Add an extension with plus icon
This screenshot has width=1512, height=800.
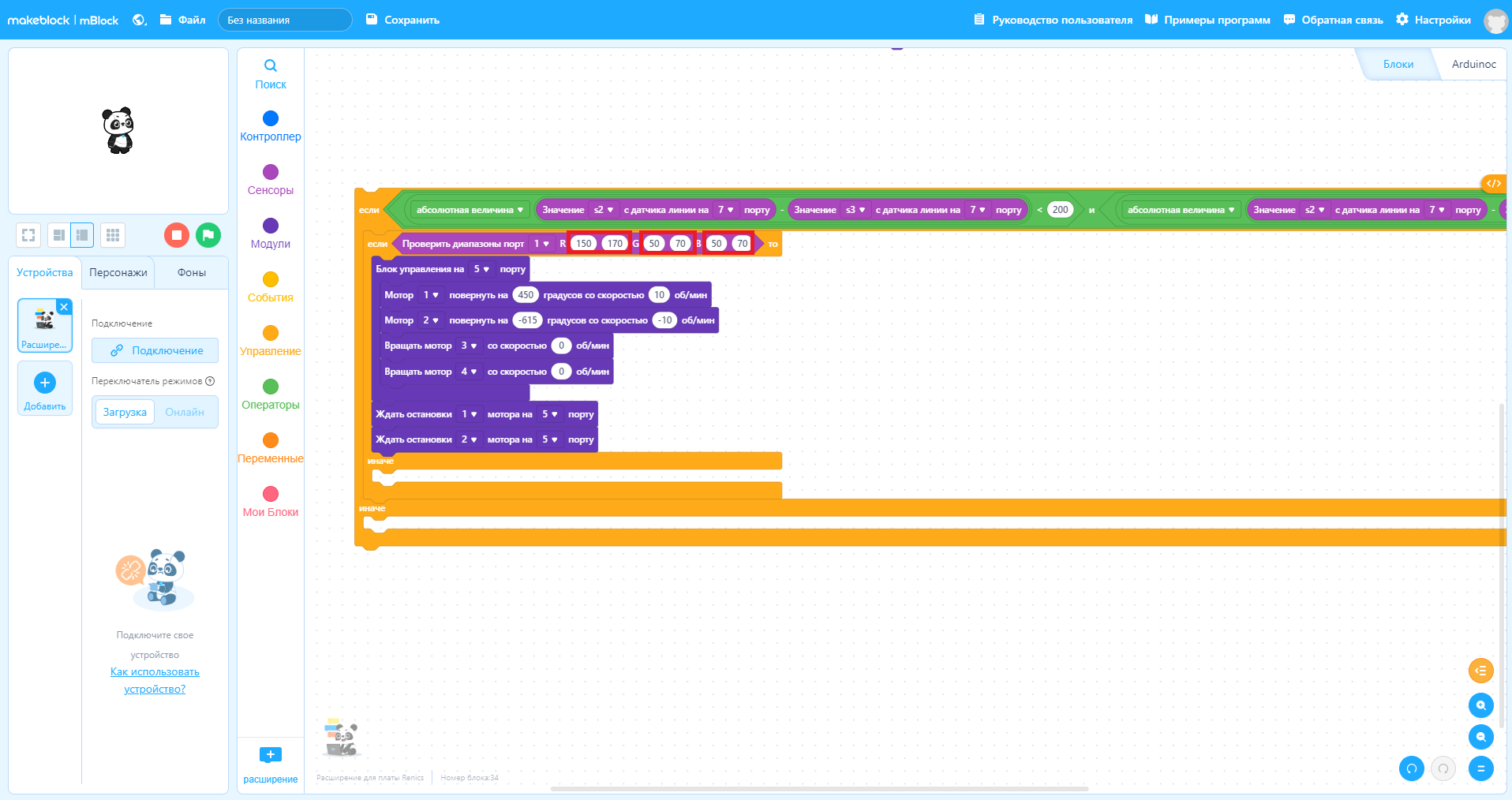(x=271, y=755)
